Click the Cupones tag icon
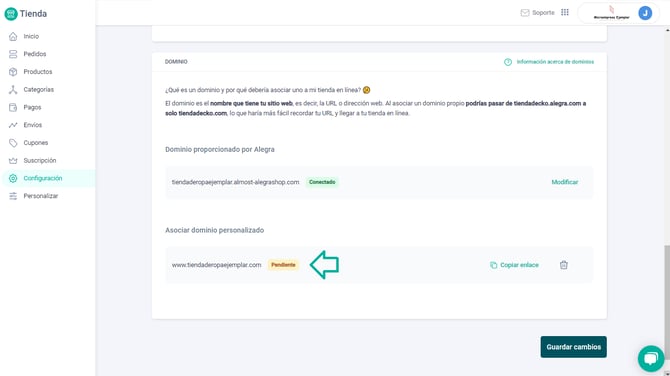 [13, 143]
